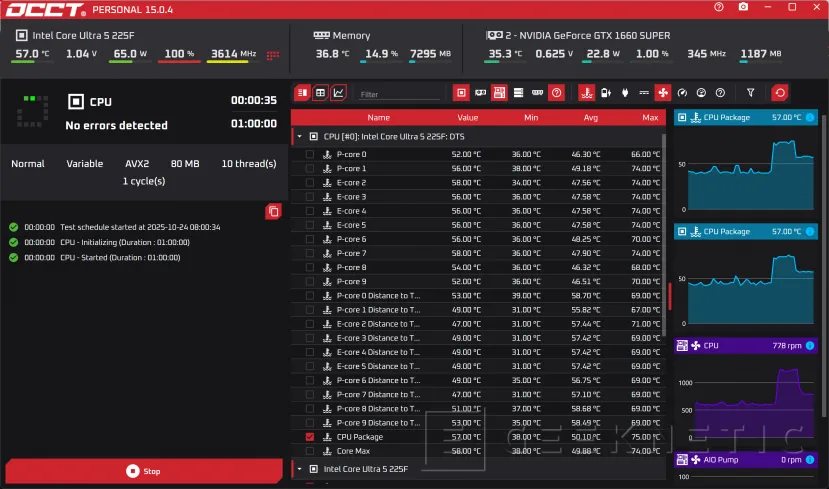The image size is (829, 489).
Task: Click the red reset min/max refresh icon
Action: click(780, 92)
